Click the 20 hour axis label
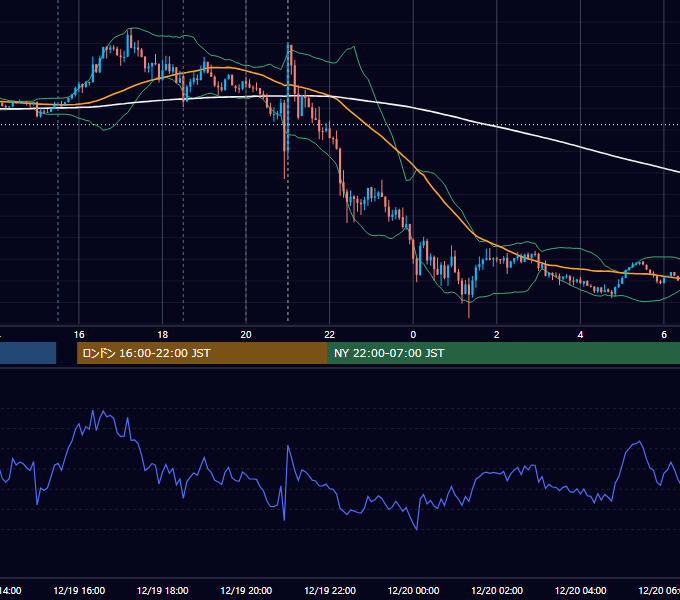The image size is (680, 600). [x=246, y=334]
